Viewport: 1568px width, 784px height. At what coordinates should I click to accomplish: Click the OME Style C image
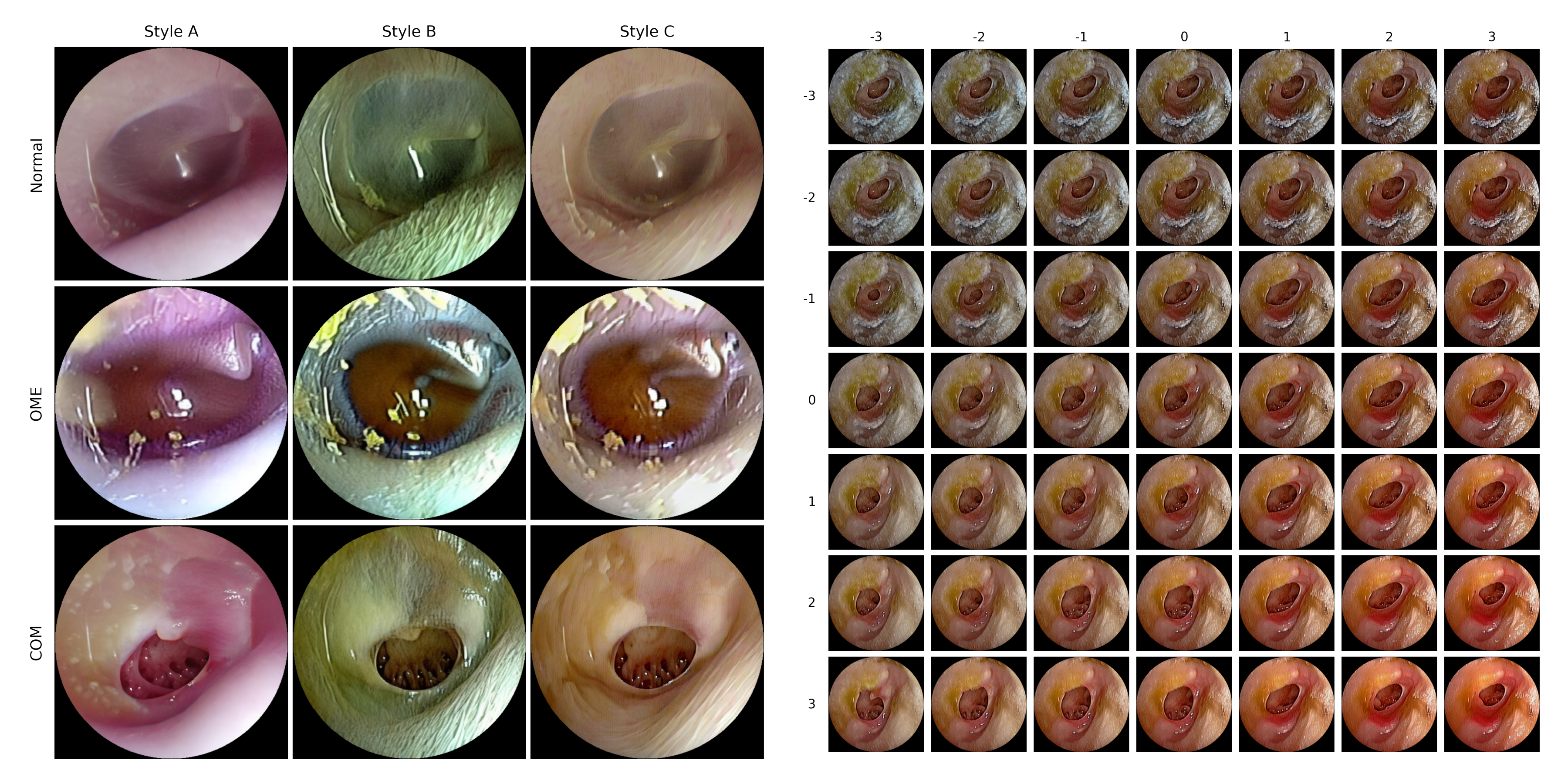click(x=647, y=403)
